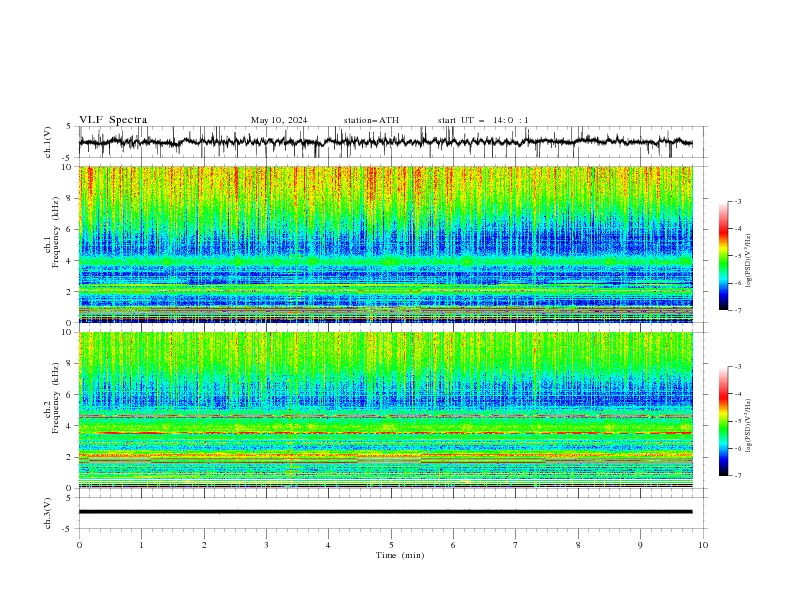
Task: Click the "VLF Spectra" plot title
Action: pyautogui.click(x=113, y=120)
